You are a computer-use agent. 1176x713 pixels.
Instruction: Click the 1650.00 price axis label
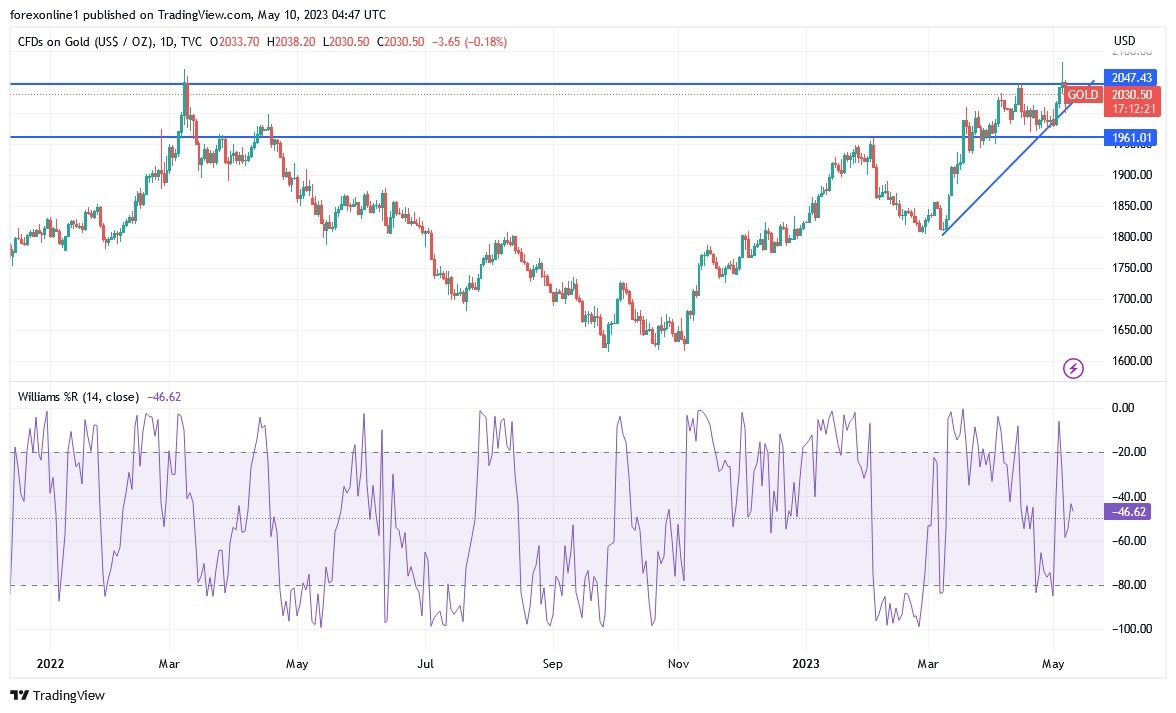[1132, 330]
